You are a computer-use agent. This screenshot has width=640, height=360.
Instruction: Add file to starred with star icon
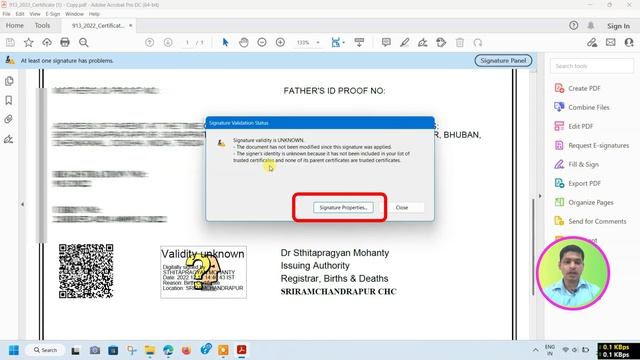pyautogui.click(x=29, y=42)
